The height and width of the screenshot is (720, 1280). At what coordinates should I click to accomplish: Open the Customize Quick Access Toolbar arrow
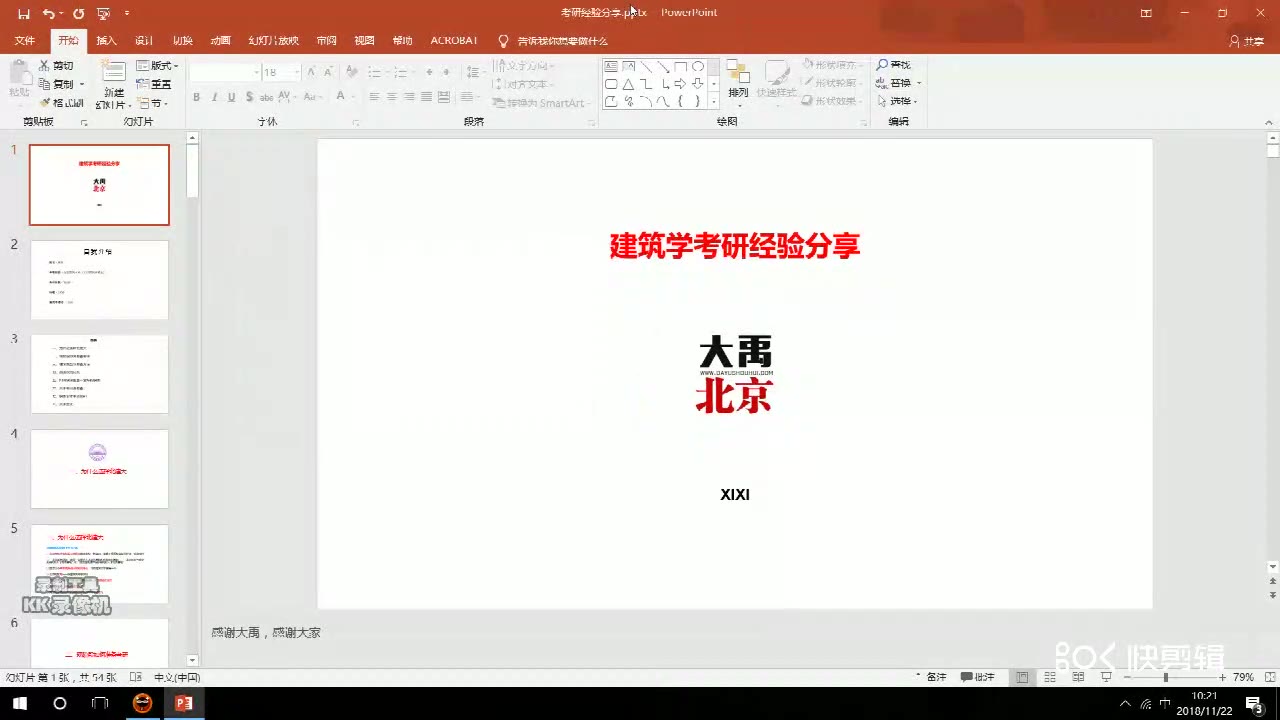[127, 13]
